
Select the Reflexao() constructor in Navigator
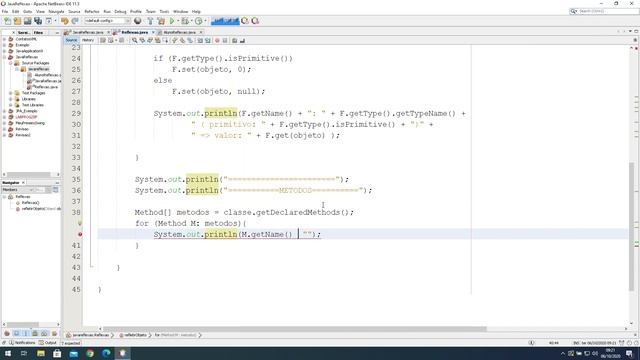(27, 202)
